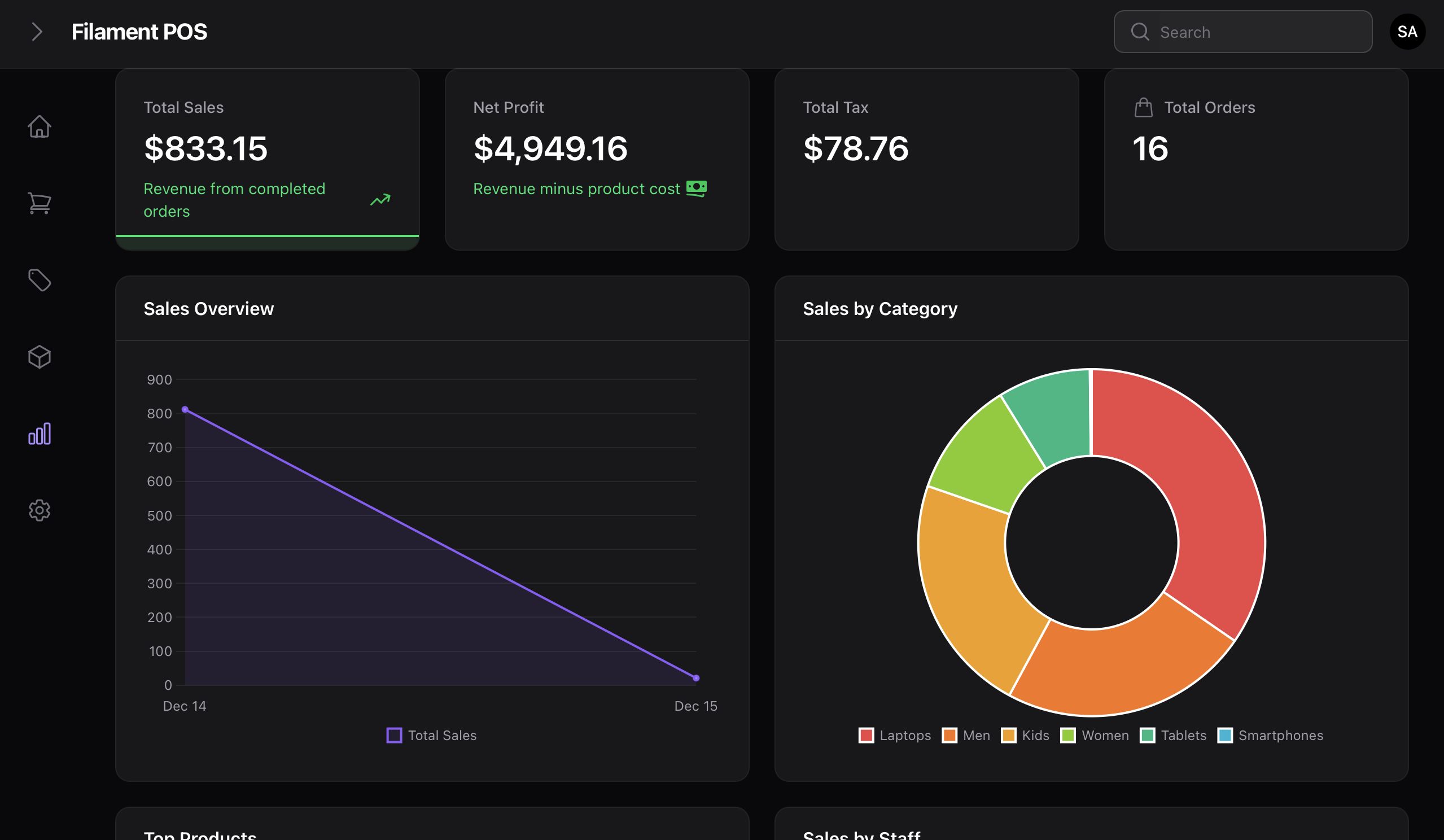Open the cube products sidebar icon
This screenshot has height=840, width=1444.
click(x=40, y=357)
